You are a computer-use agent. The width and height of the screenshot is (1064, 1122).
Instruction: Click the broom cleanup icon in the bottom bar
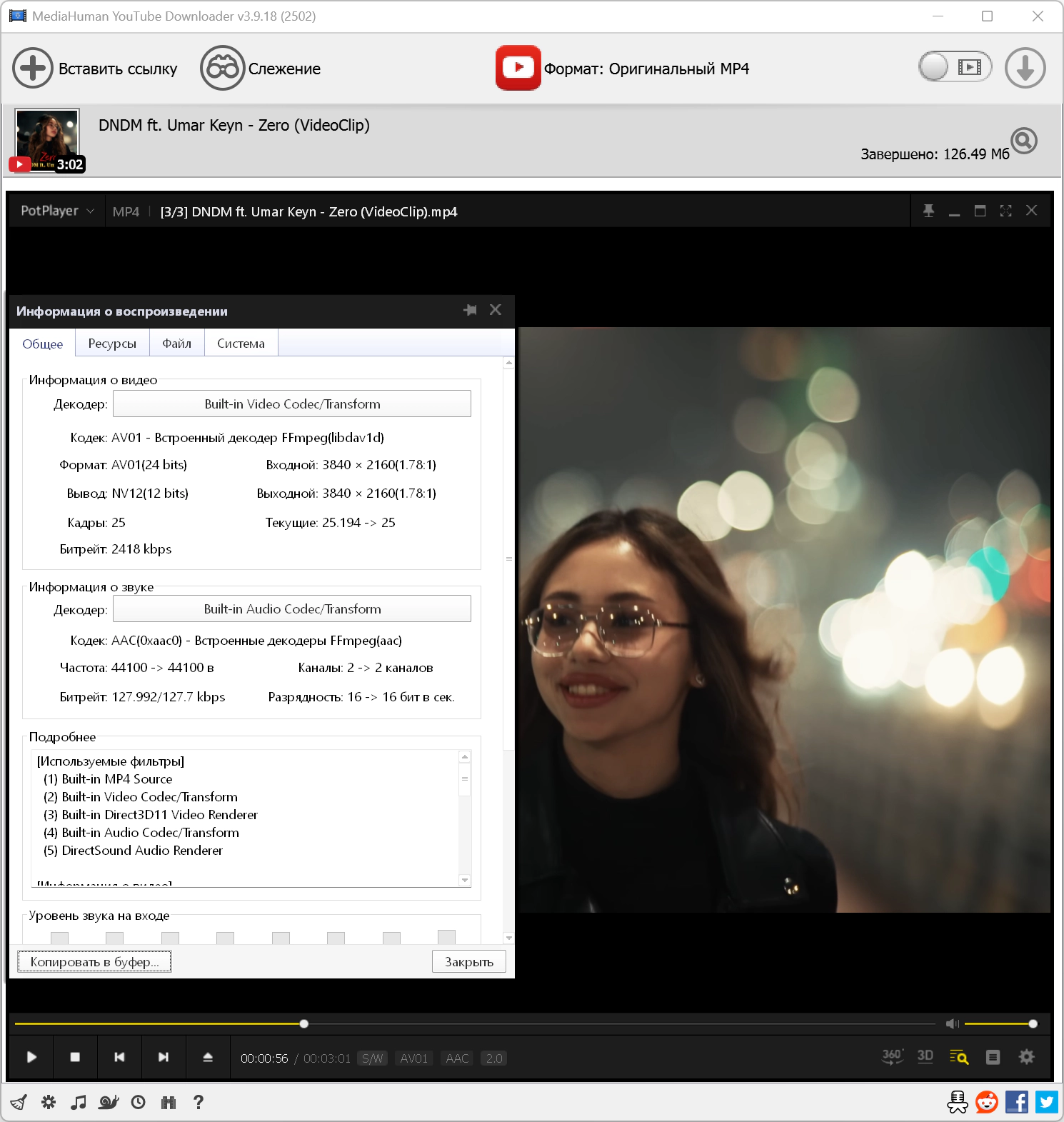pyautogui.click(x=19, y=1102)
